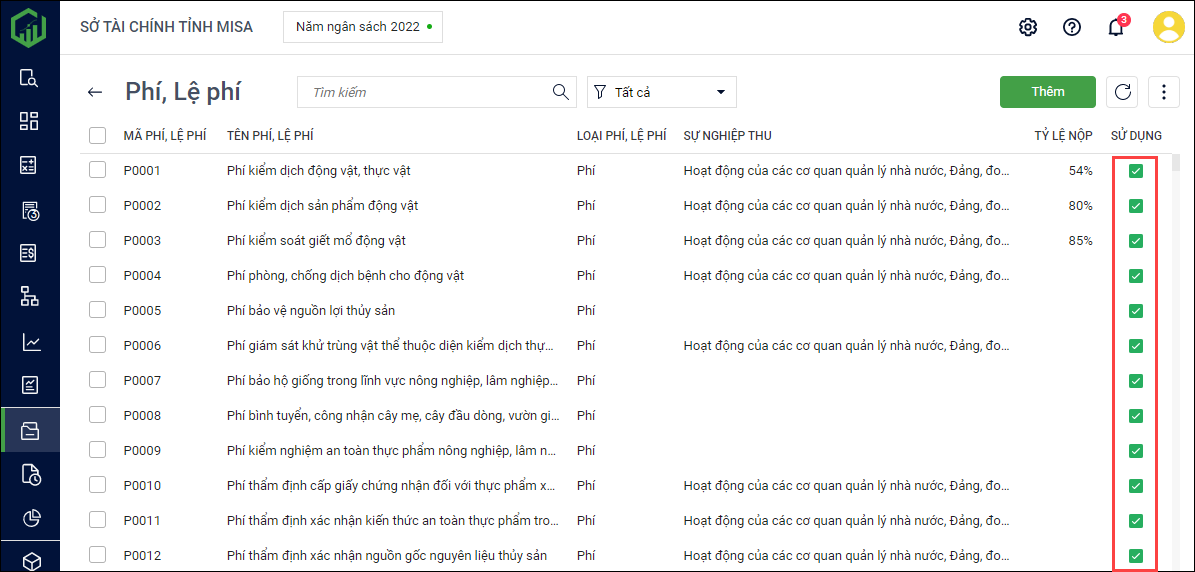
Task: Open the three-dot more options menu
Action: pyautogui.click(x=1164, y=92)
